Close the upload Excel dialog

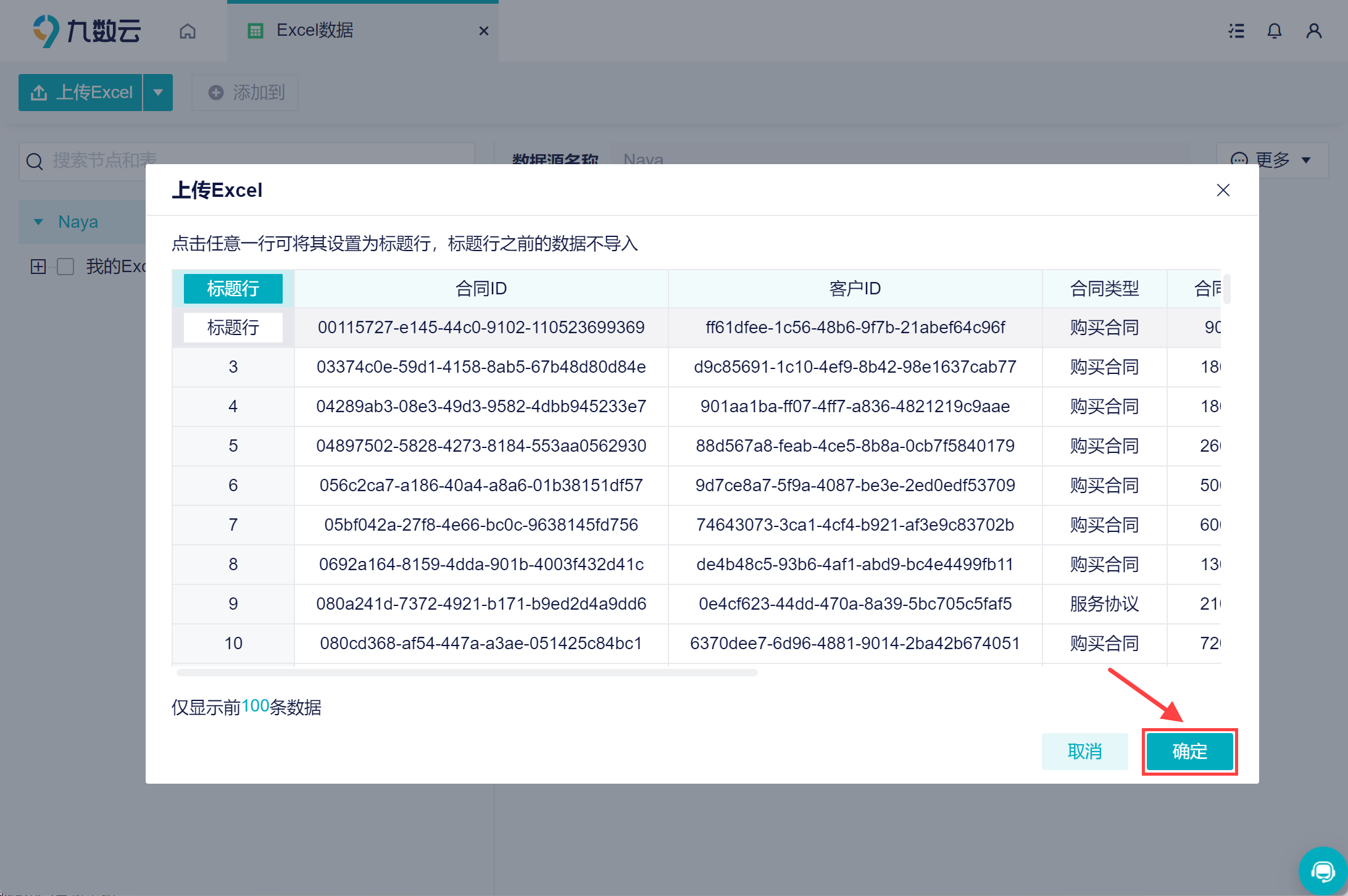[x=1223, y=190]
